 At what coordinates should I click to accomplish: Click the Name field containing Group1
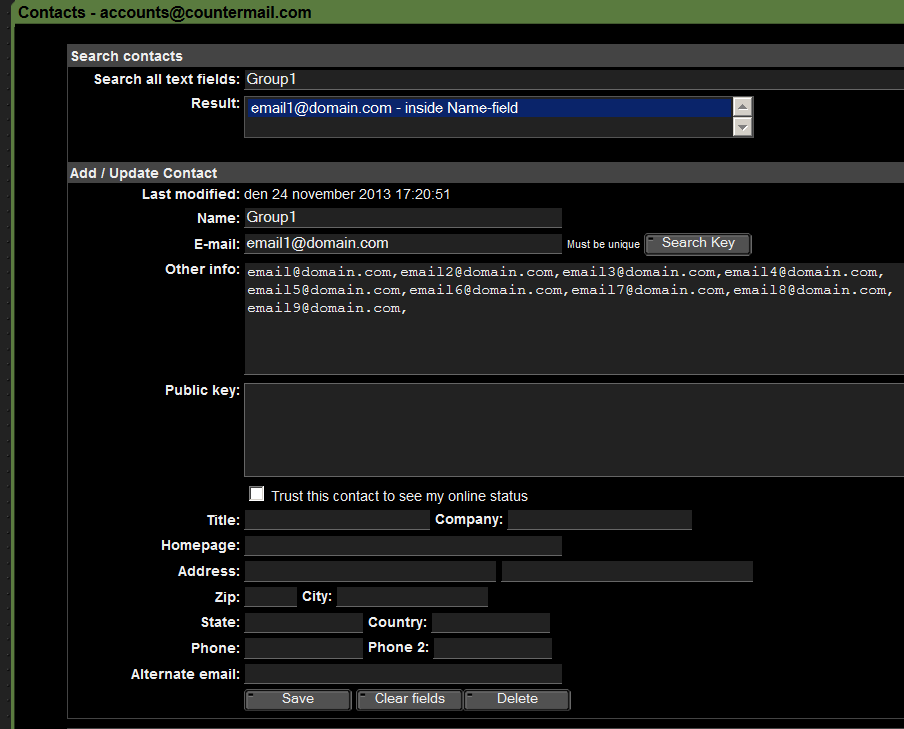point(403,217)
